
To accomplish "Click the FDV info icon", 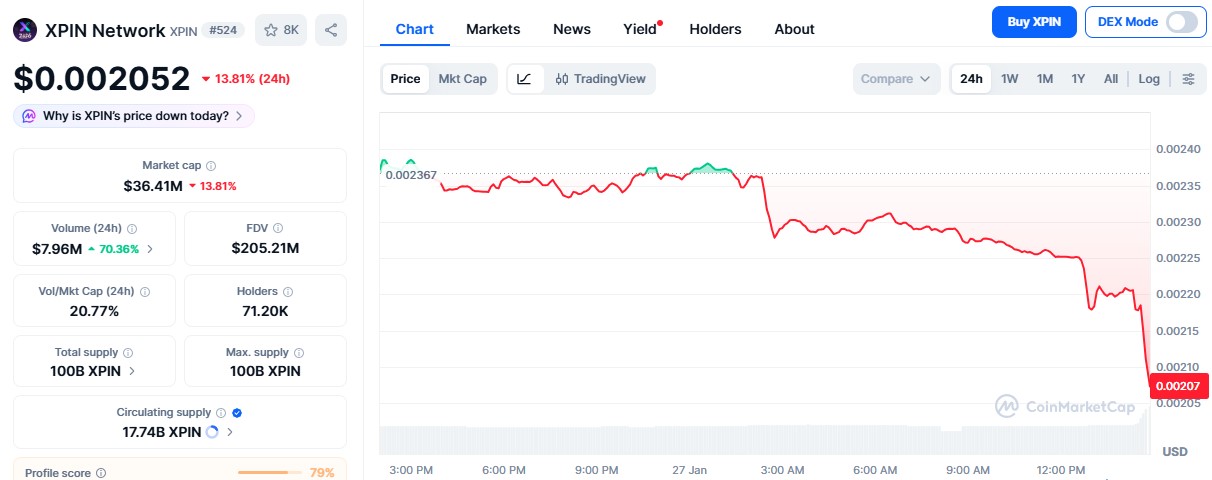I will pyautogui.click(x=278, y=229).
